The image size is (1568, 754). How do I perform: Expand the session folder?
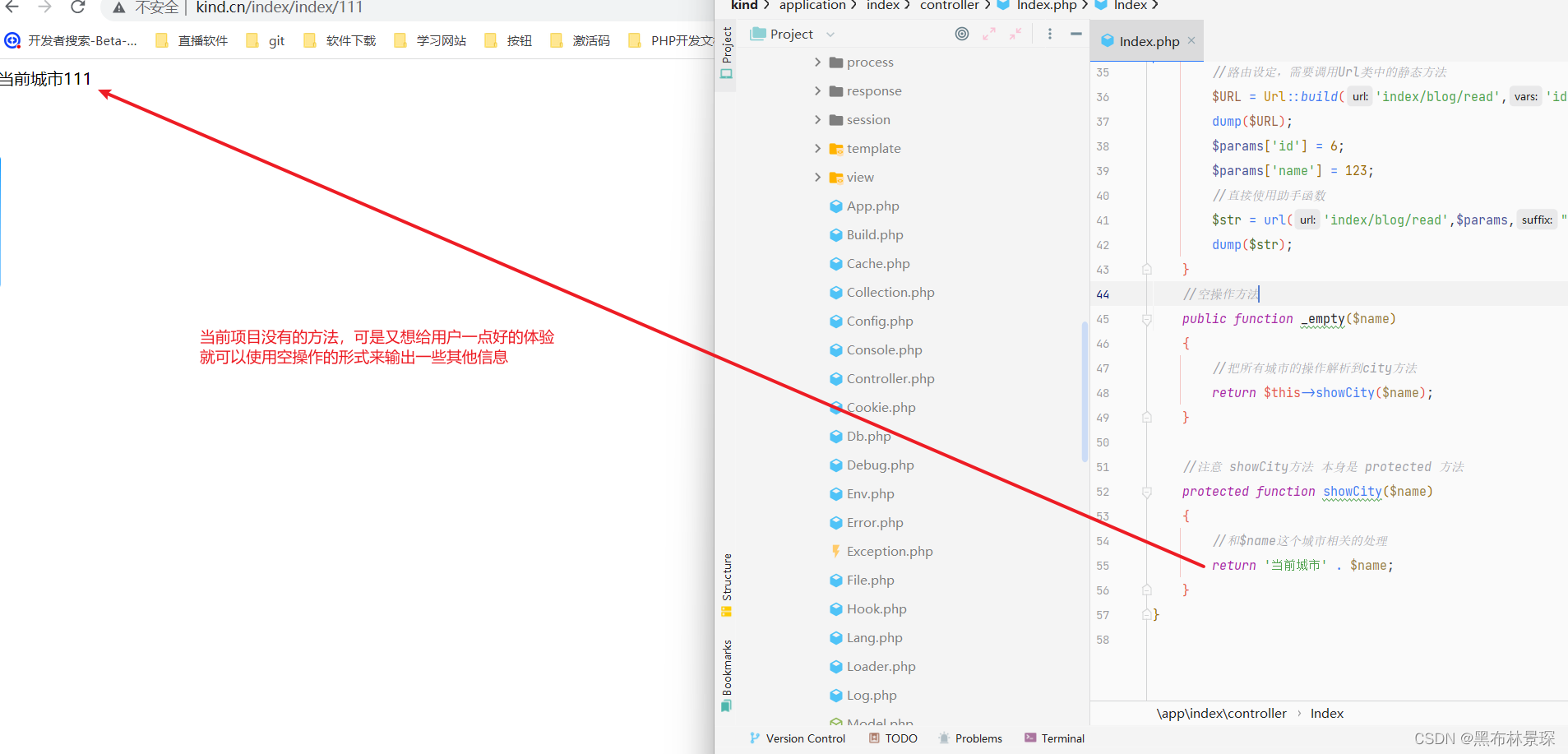817,119
